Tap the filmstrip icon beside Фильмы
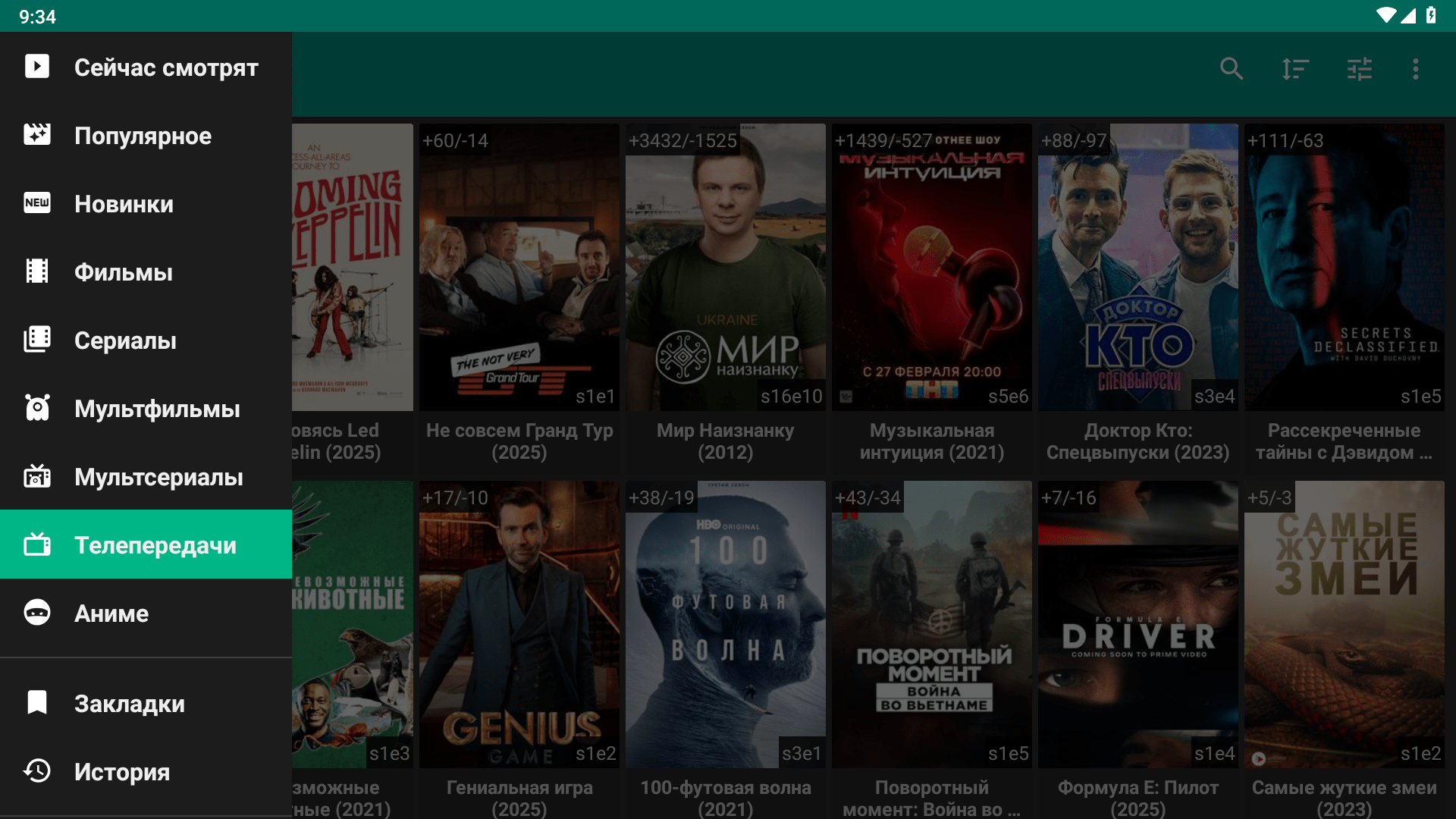Viewport: 1456px width, 819px height. click(x=37, y=271)
